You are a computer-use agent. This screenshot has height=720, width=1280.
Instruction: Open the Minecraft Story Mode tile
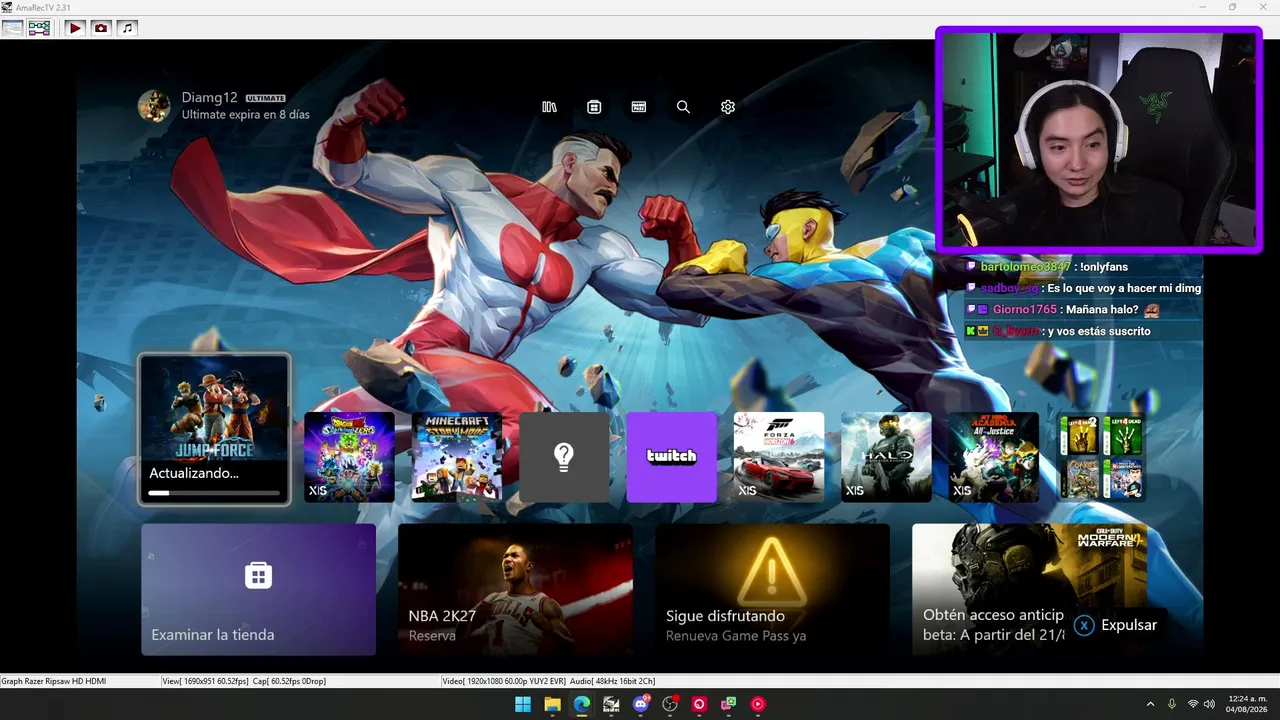[457, 457]
